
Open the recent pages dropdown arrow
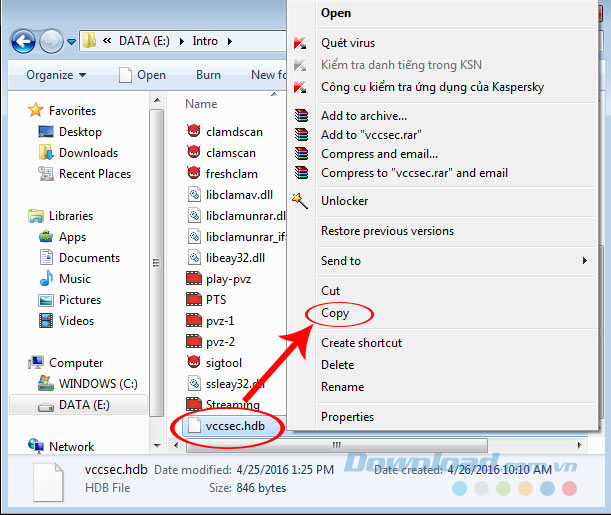coord(71,41)
